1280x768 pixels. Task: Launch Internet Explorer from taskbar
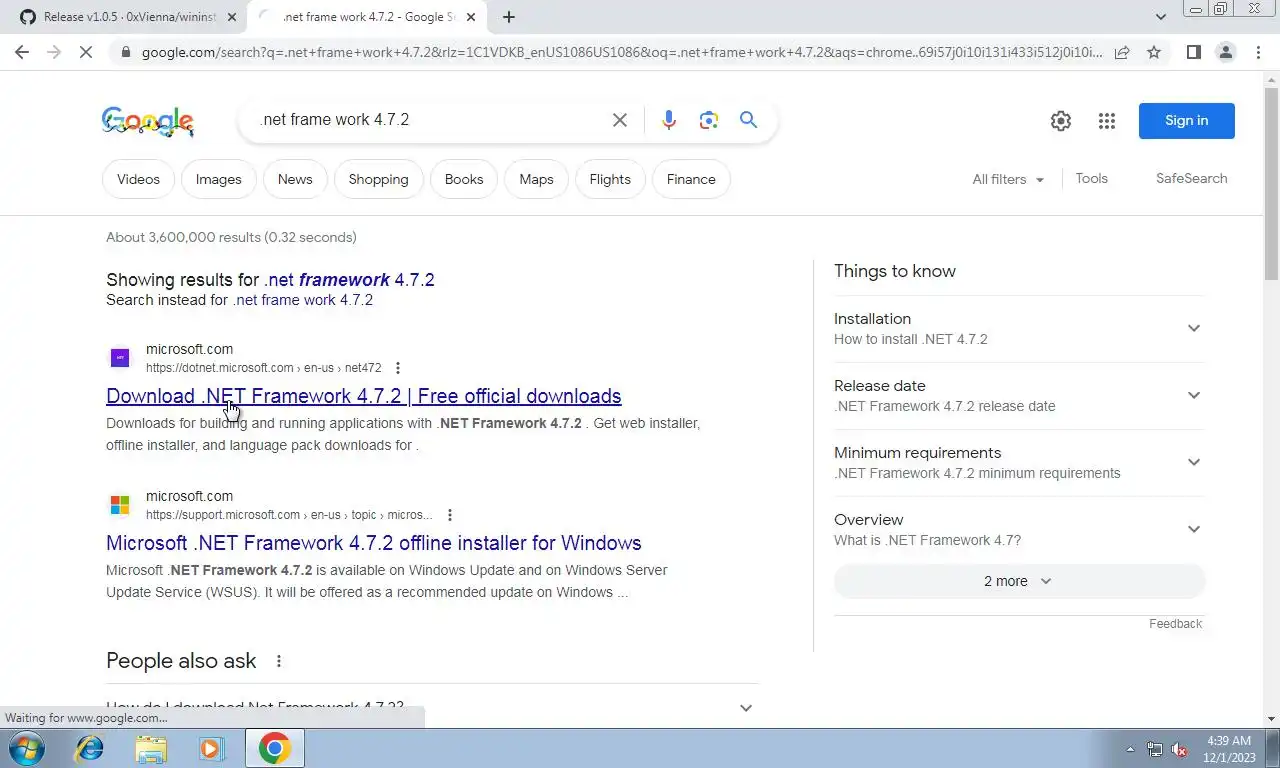(90, 748)
